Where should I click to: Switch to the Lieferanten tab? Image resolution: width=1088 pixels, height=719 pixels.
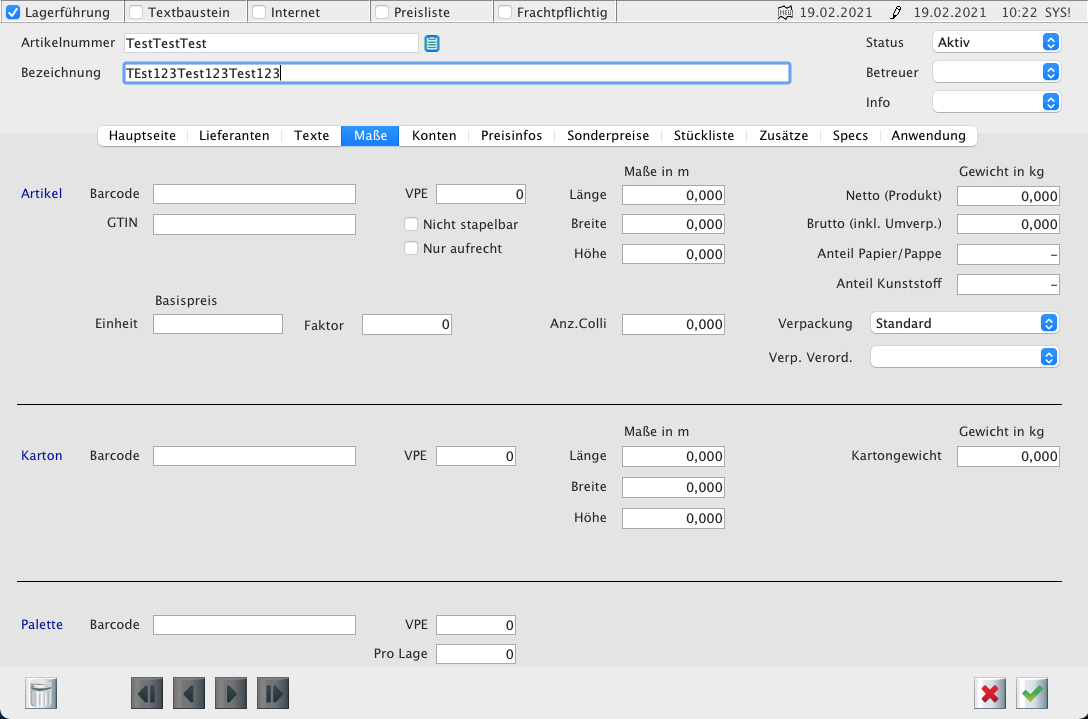click(x=234, y=136)
